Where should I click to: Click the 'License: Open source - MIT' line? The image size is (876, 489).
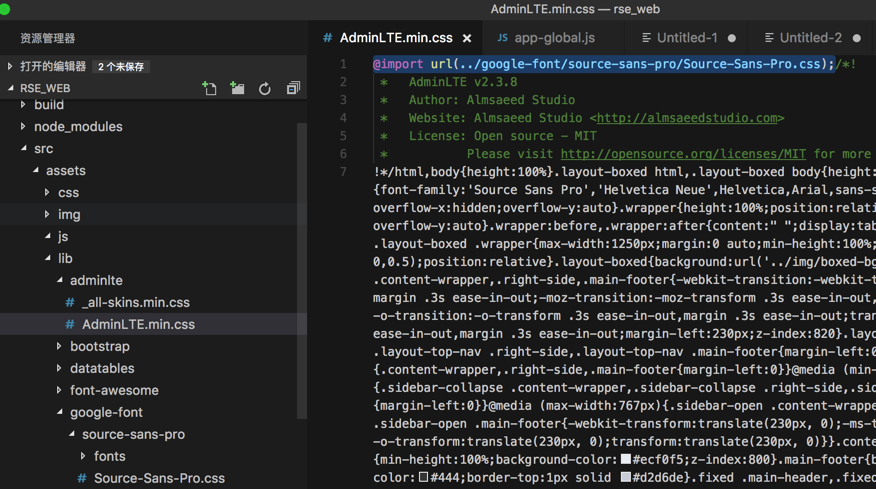coord(503,136)
